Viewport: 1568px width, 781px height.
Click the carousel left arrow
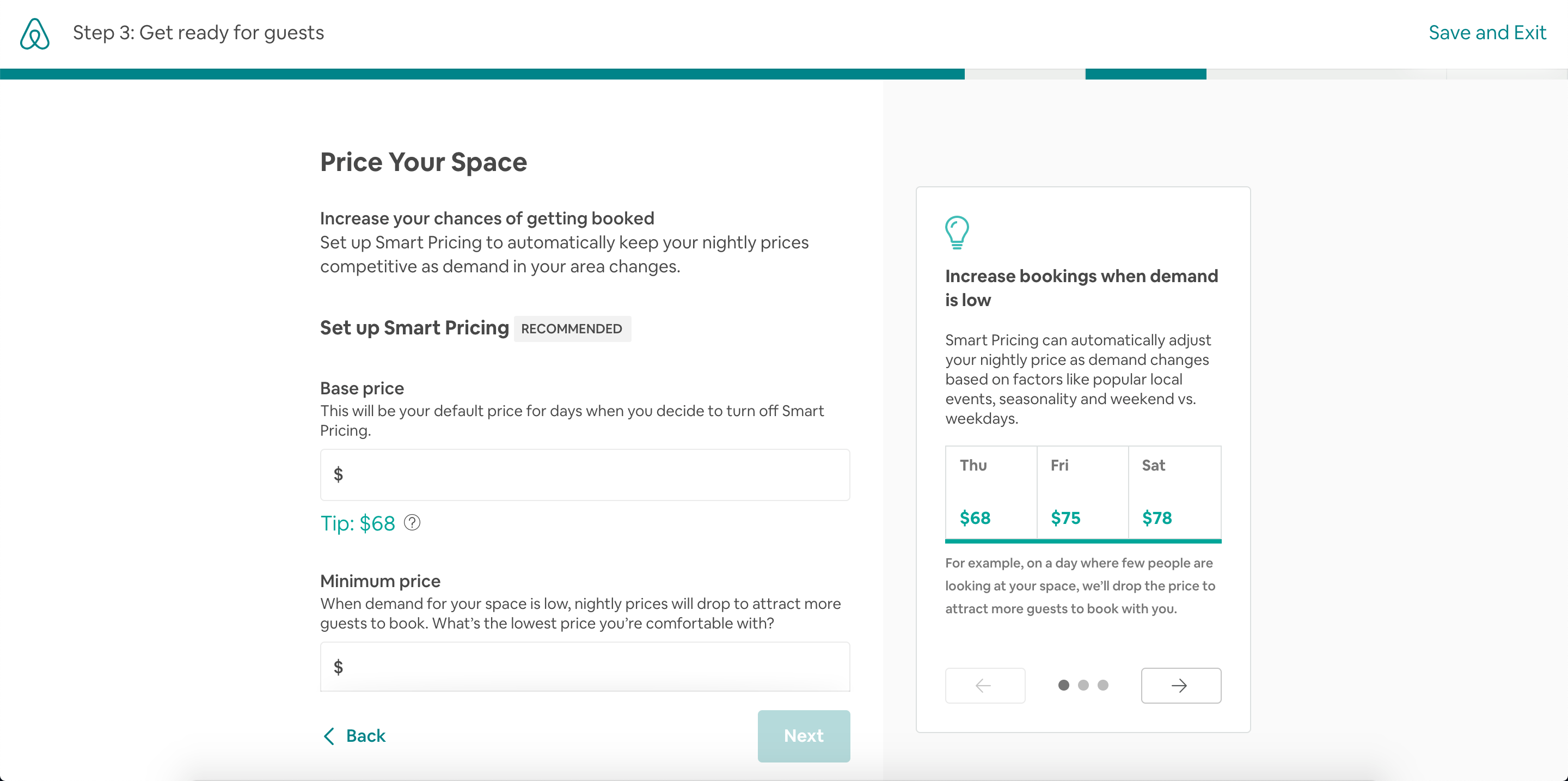point(984,686)
